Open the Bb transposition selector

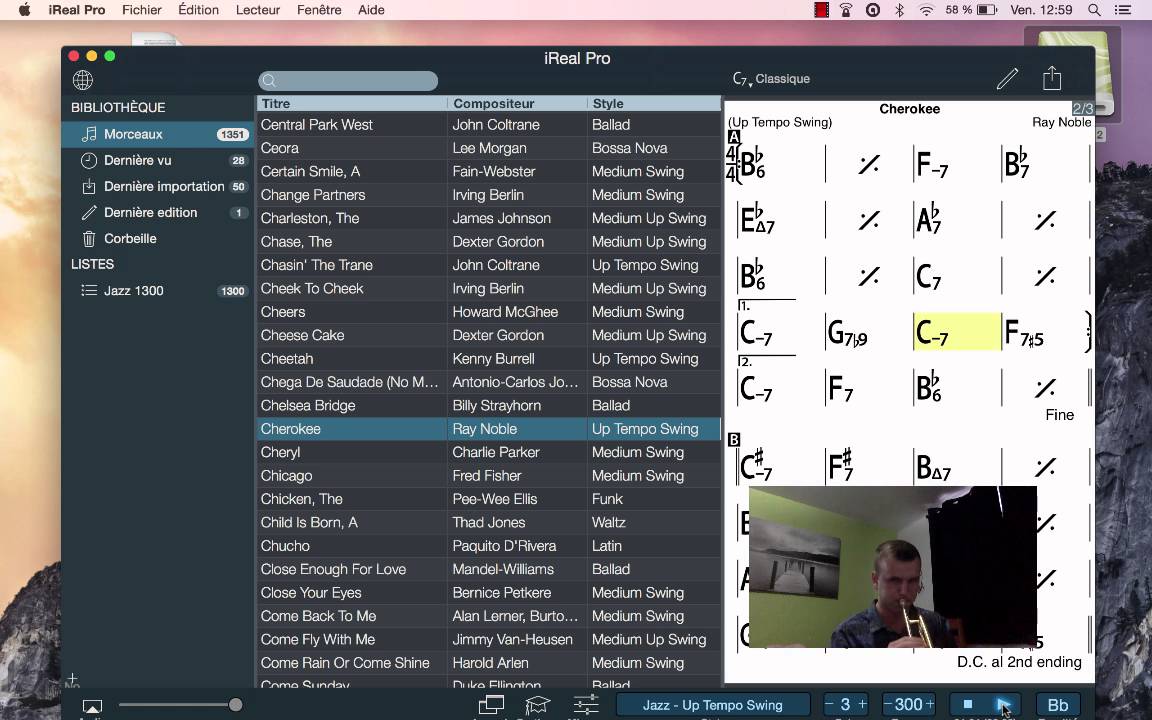tap(1058, 705)
